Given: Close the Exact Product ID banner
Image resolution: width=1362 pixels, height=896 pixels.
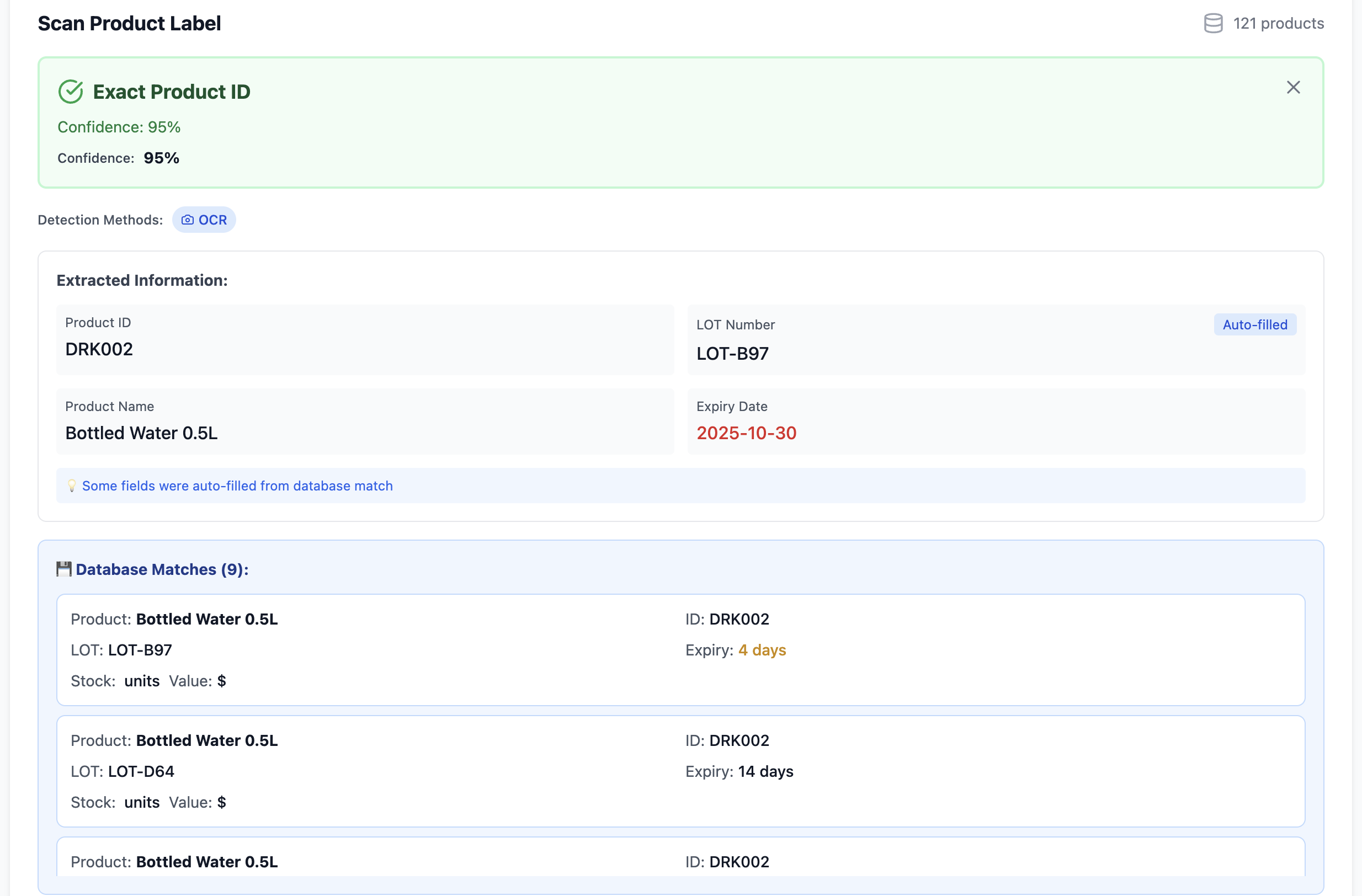Looking at the screenshot, I should point(1293,88).
